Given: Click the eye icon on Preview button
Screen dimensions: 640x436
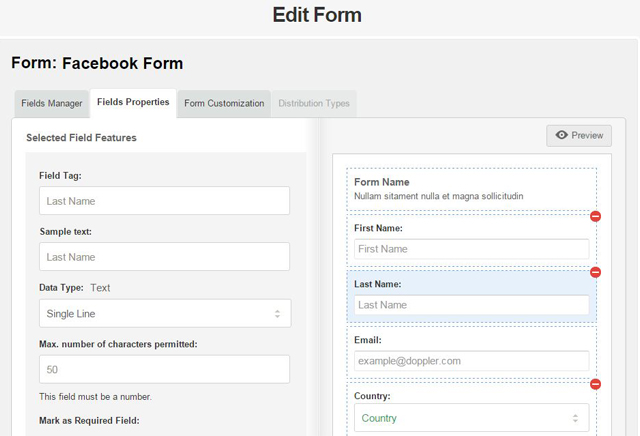Looking at the screenshot, I should tap(562, 135).
